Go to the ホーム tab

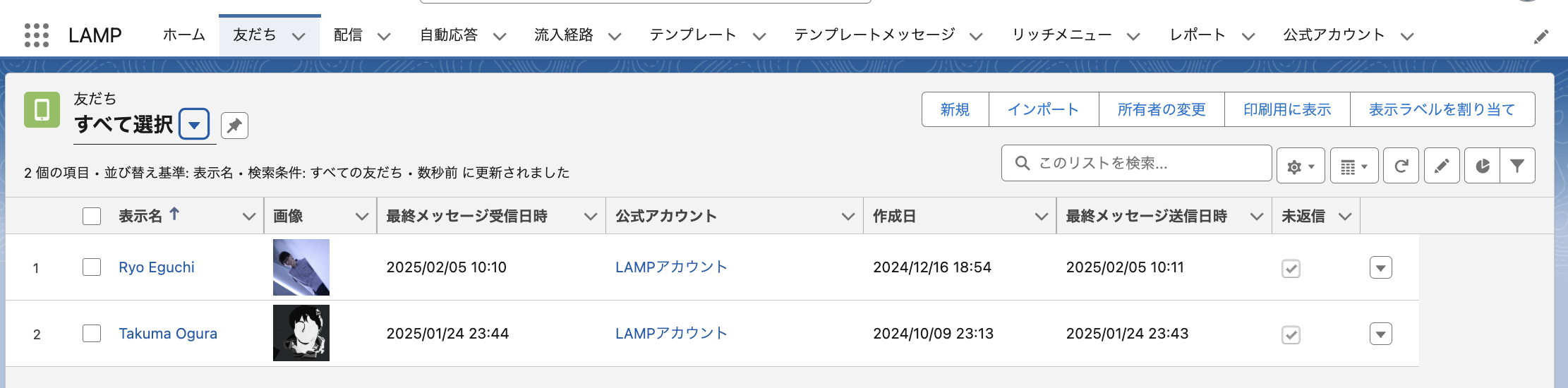pos(184,35)
